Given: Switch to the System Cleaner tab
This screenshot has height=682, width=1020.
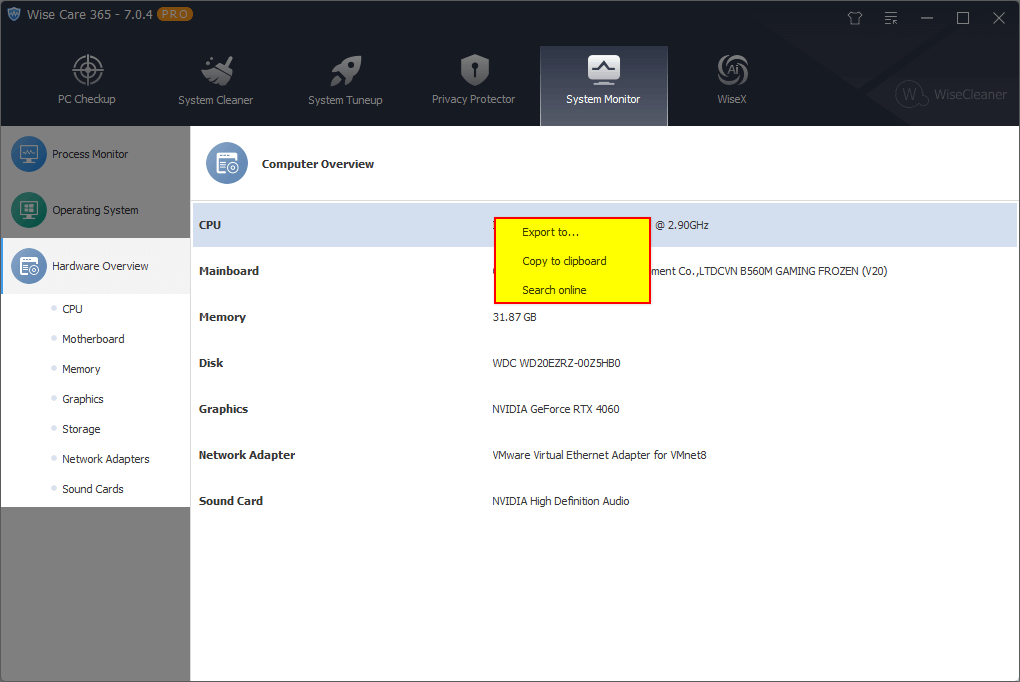Looking at the screenshot, I should pos(216,85).
